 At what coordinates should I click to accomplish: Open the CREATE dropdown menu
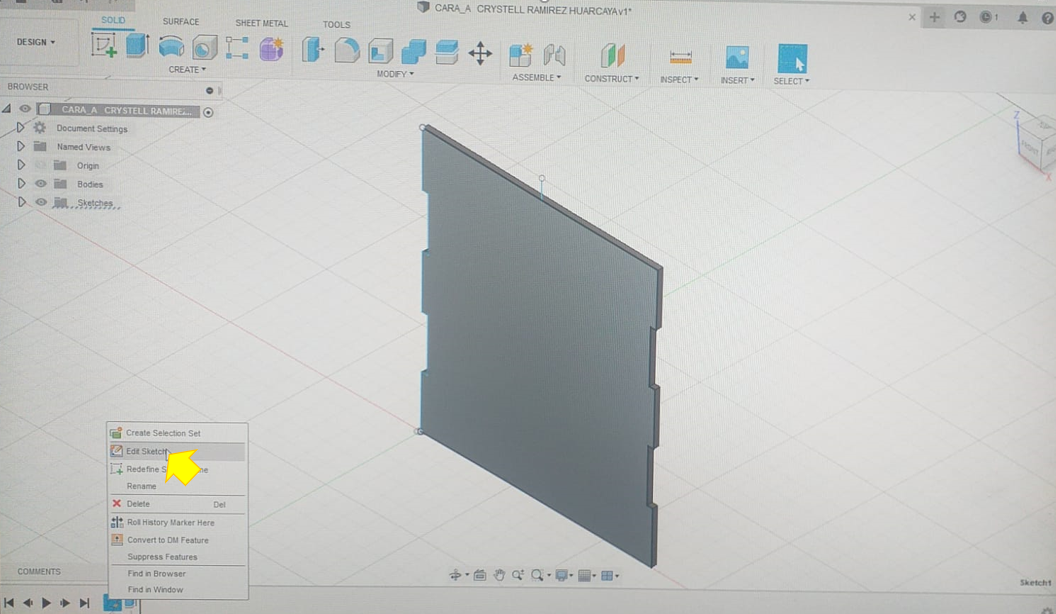187,69
